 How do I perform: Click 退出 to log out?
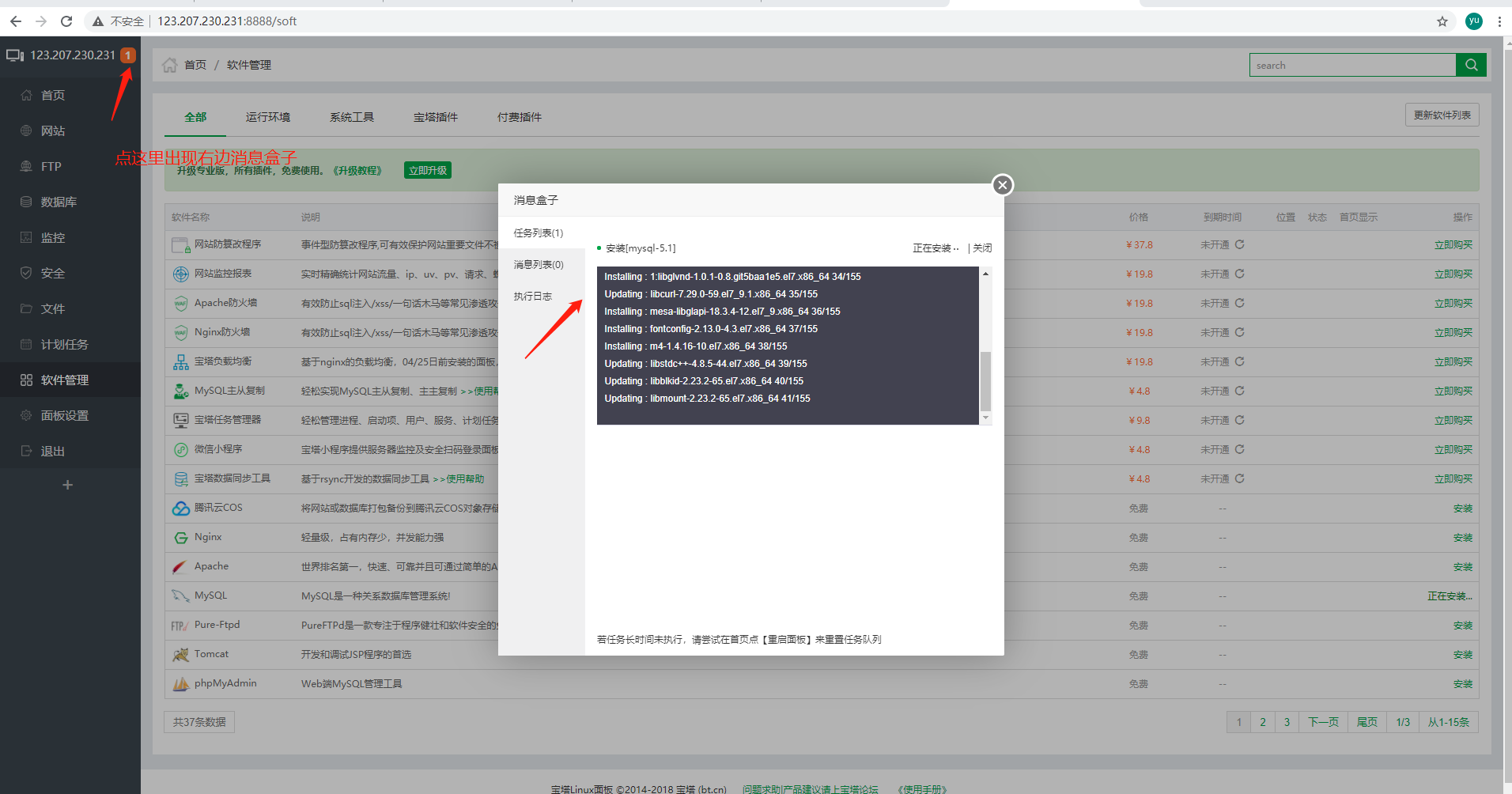(53, 452)
